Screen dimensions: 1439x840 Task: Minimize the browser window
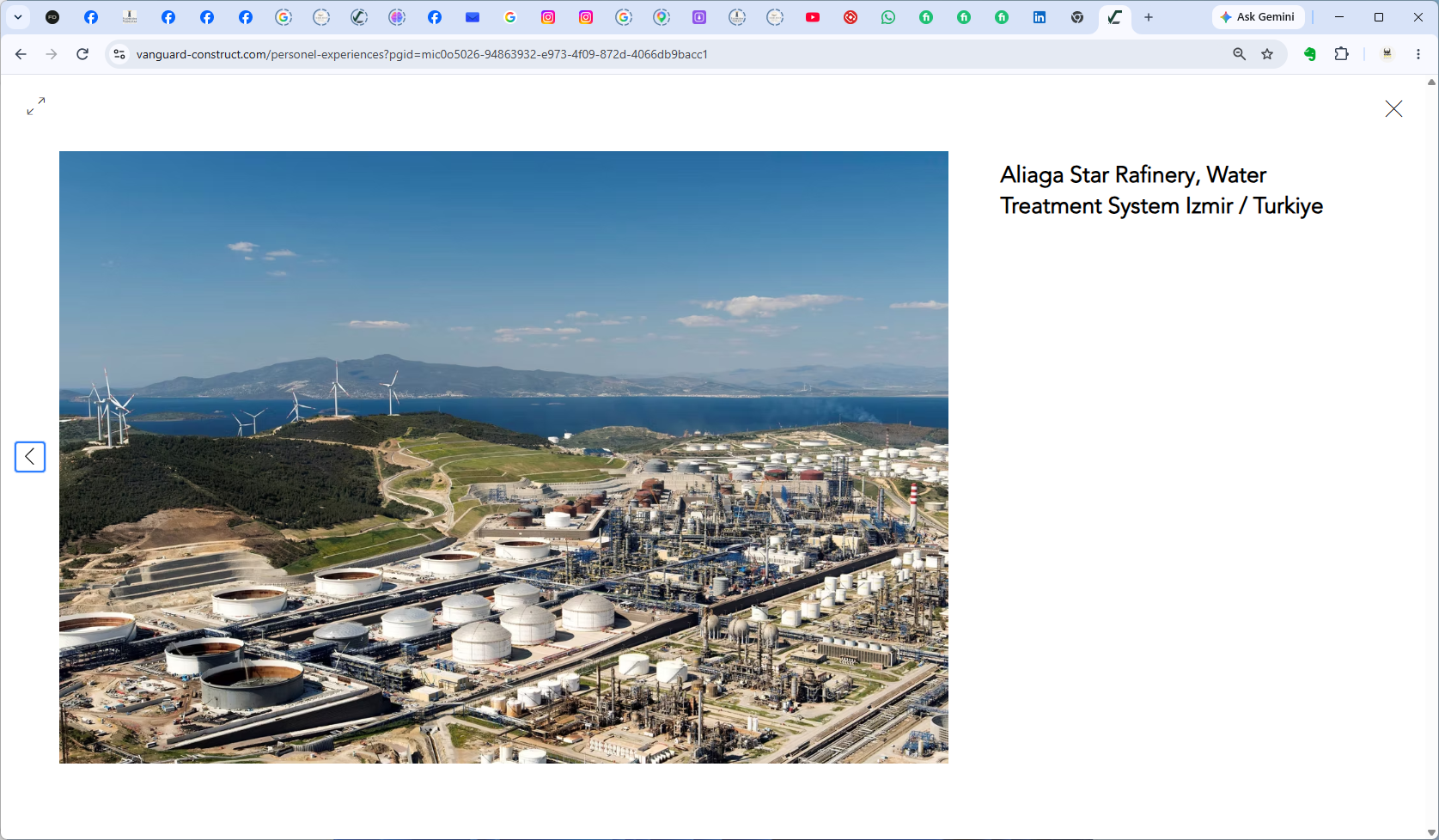[x=1339, y=17]
